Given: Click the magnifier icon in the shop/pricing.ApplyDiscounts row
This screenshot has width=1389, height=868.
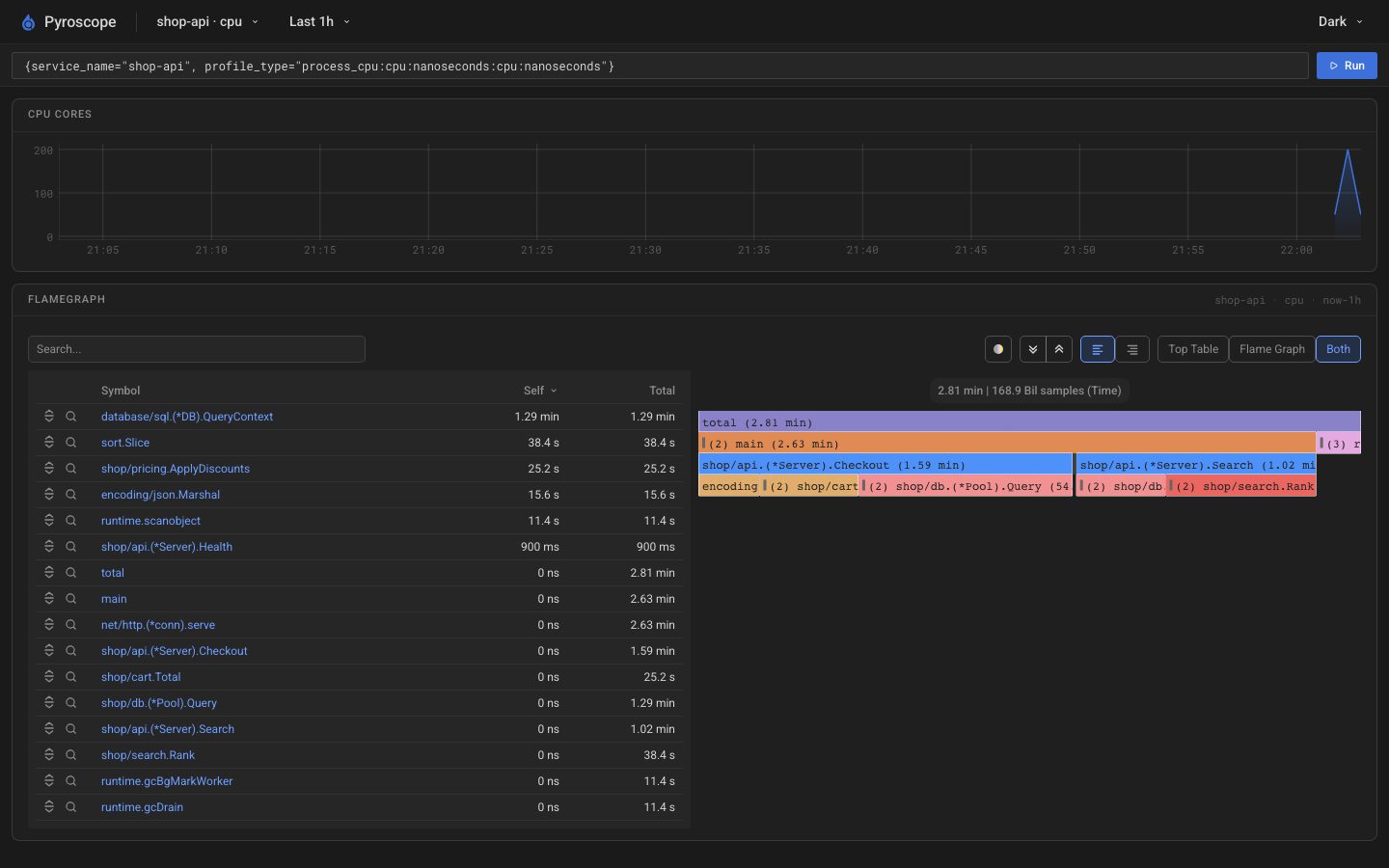Looking at the screenshot, I should (x=71, y=469).
